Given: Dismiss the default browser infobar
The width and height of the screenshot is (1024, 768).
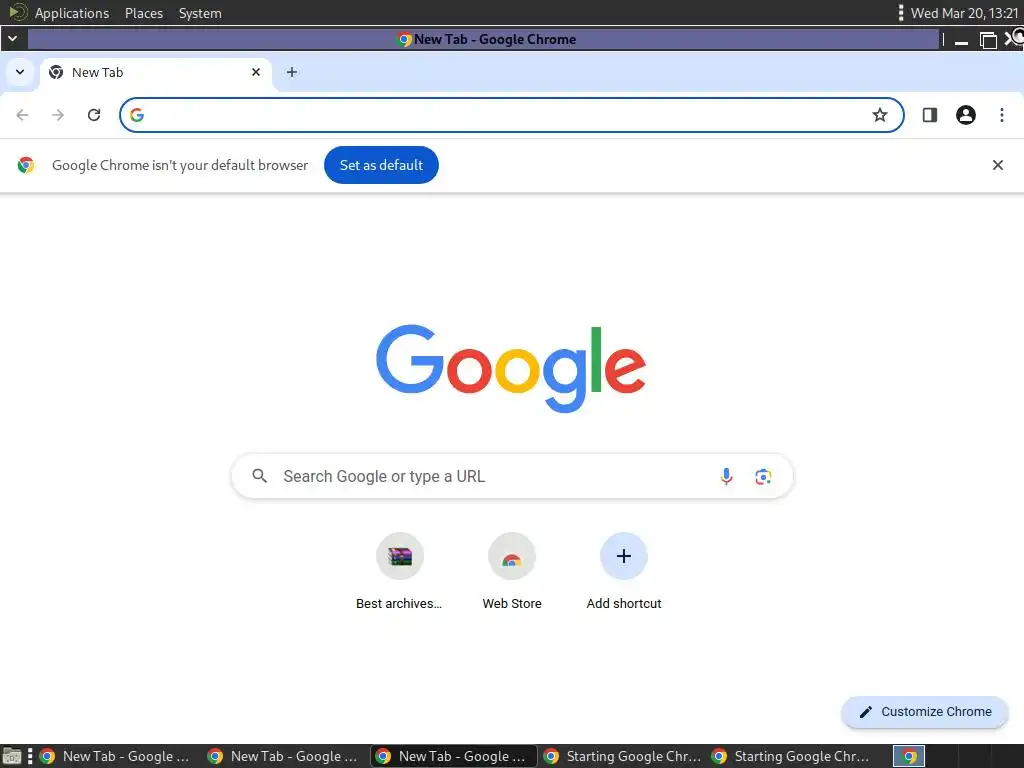Looking at the screenshot, I should [997, 165].
